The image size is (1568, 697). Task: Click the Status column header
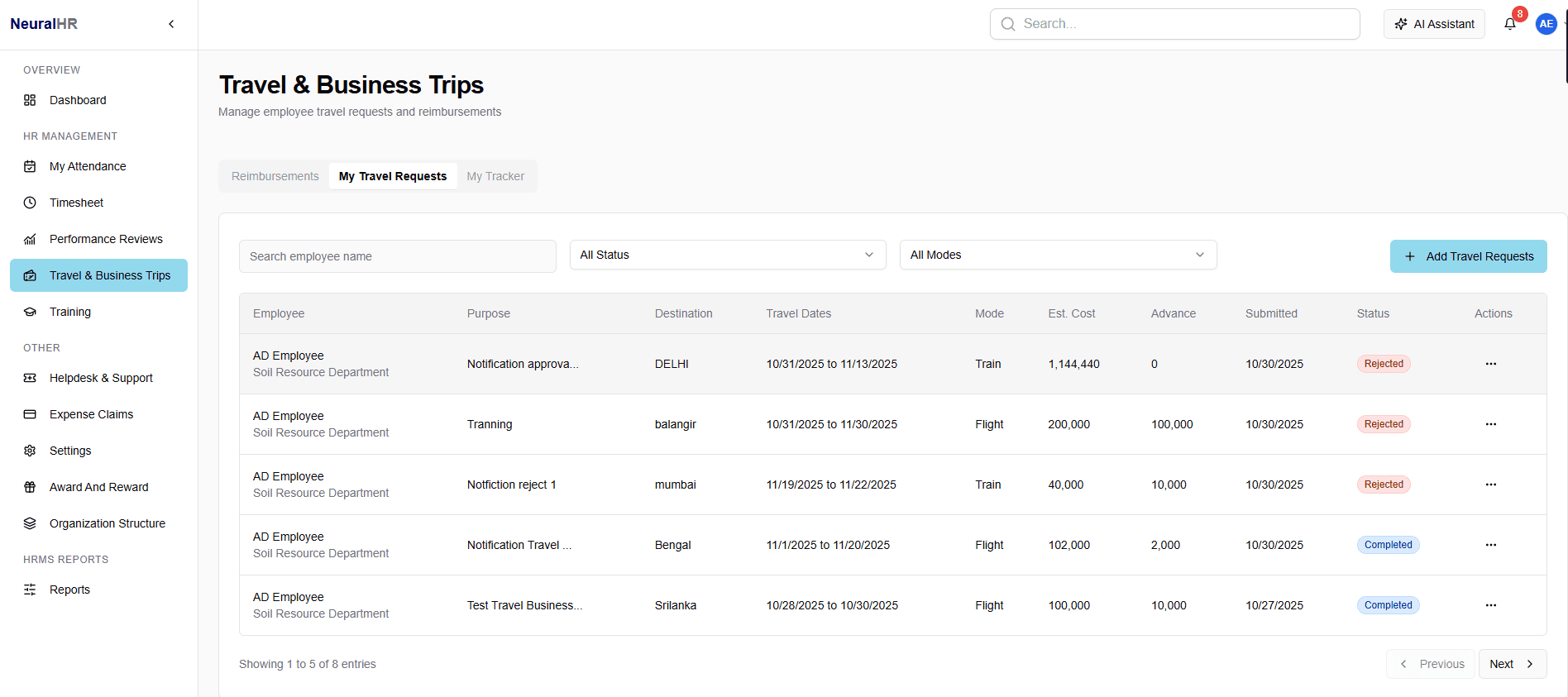click(x=1373, y=313)
